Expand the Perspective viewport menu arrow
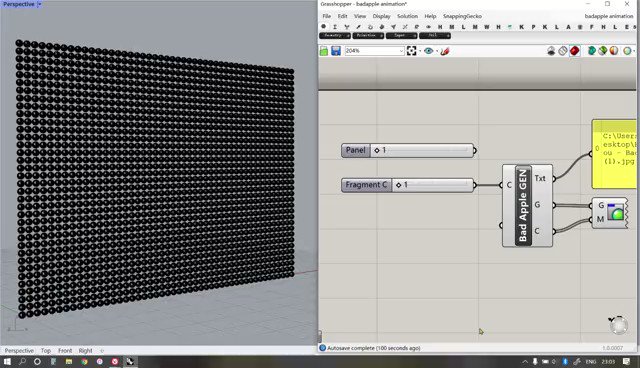 [39, 4]
